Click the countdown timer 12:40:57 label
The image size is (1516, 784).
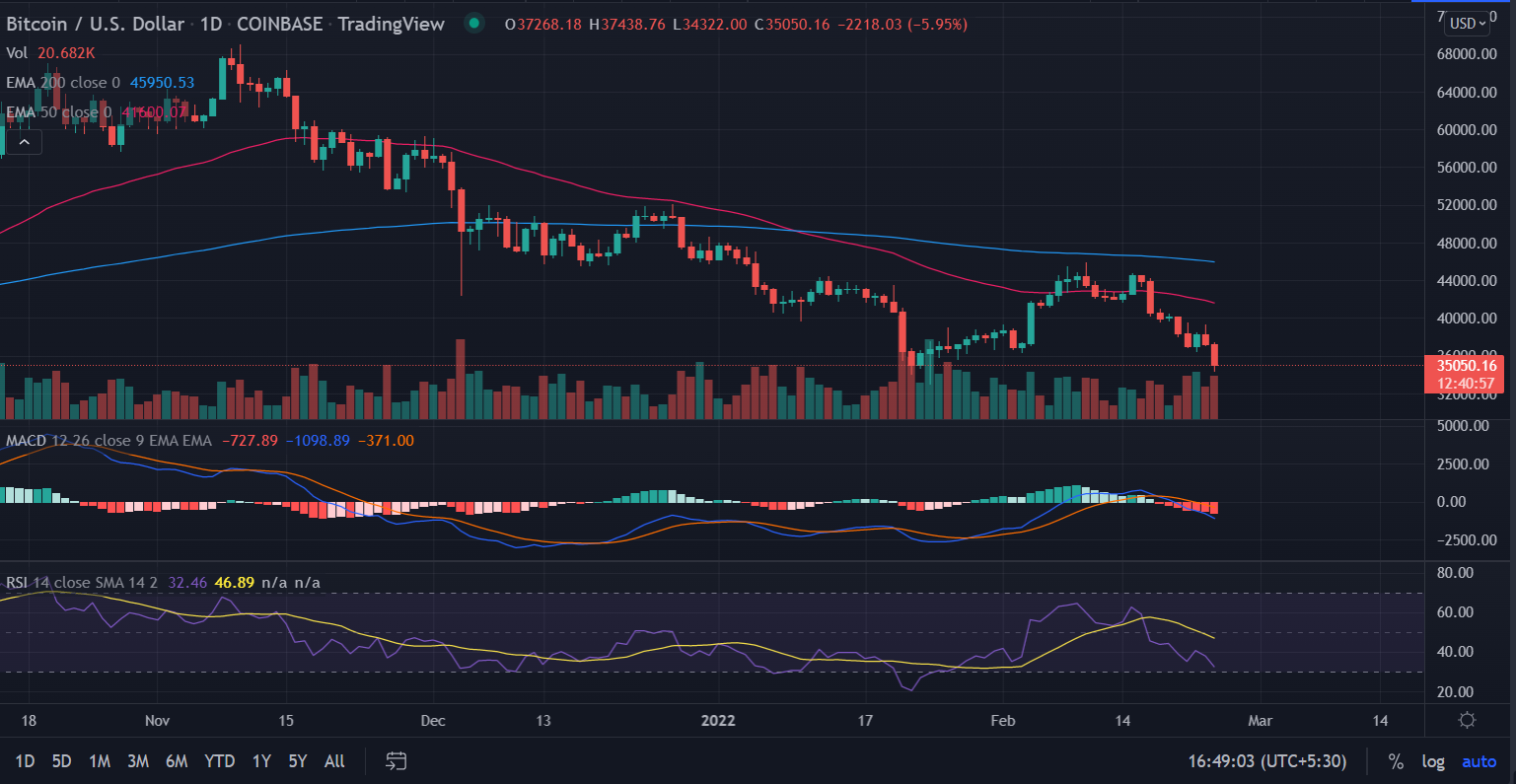1467,384
